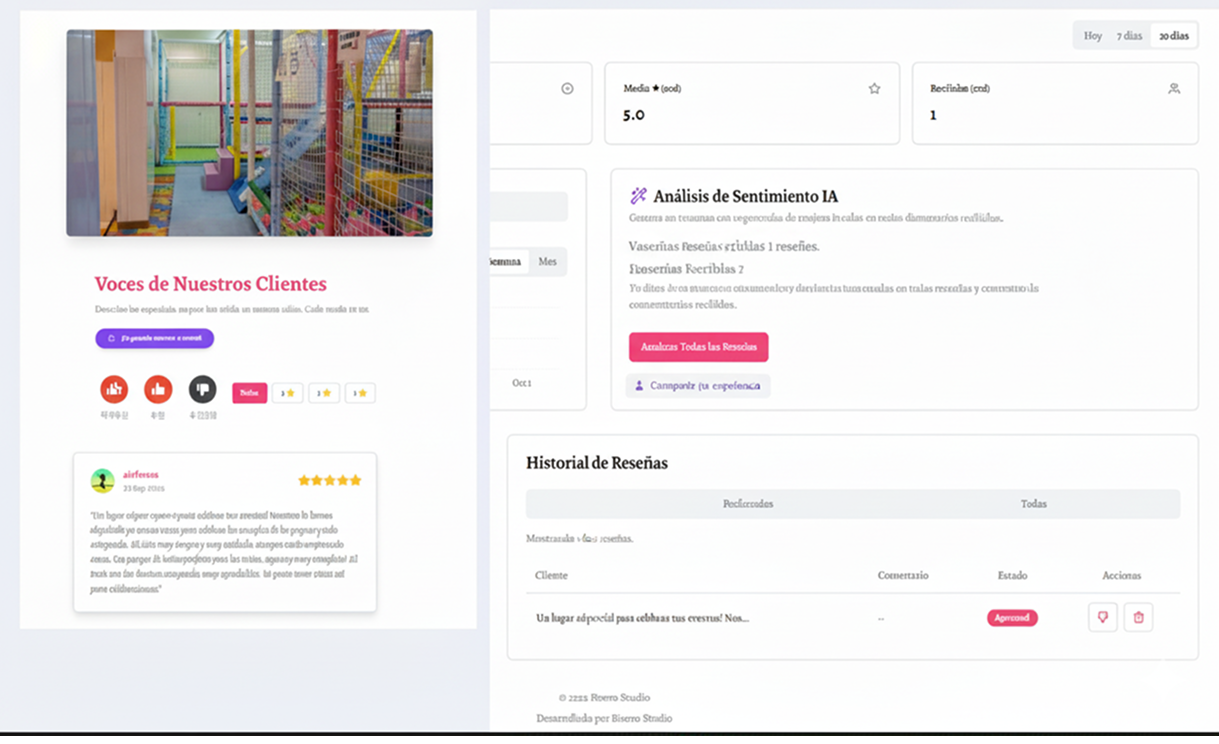Image resolution: width=1219 pixels, height=744 pixels.
Task: Click the circular icon in the cut-off stats card
Action: 567,89
